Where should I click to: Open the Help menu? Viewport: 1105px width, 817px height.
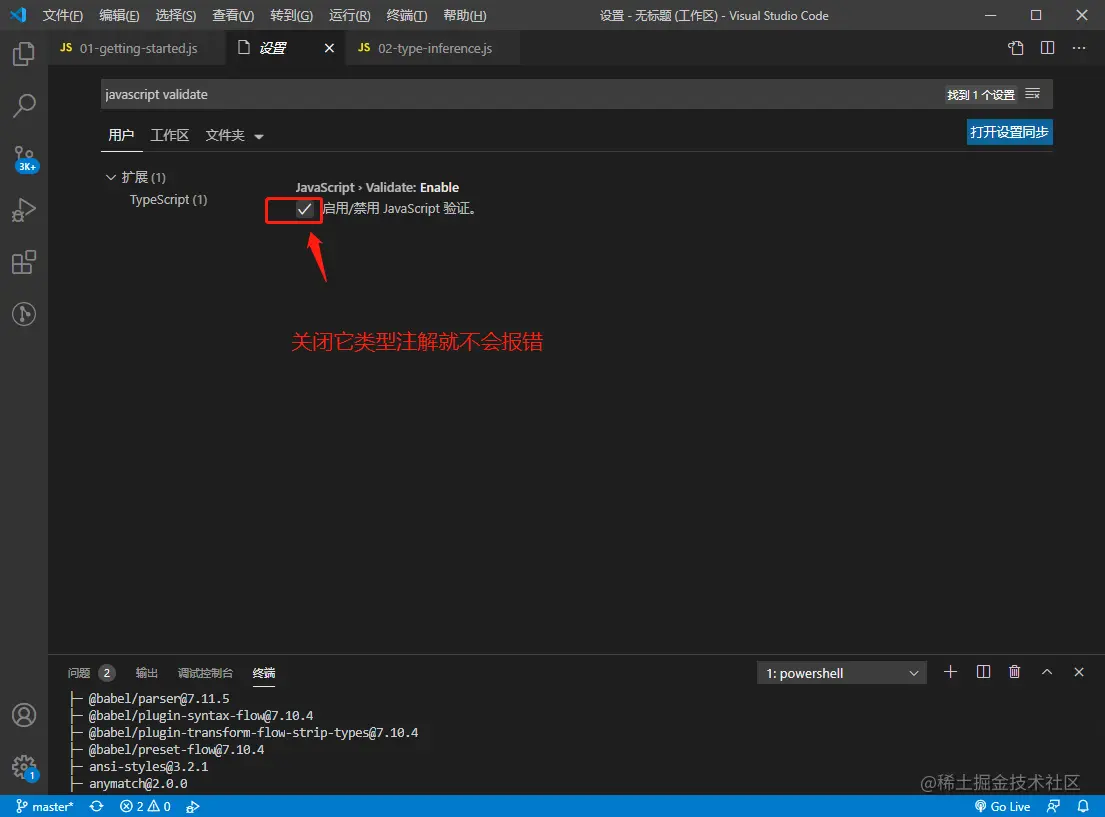click(x=464, y=16)
